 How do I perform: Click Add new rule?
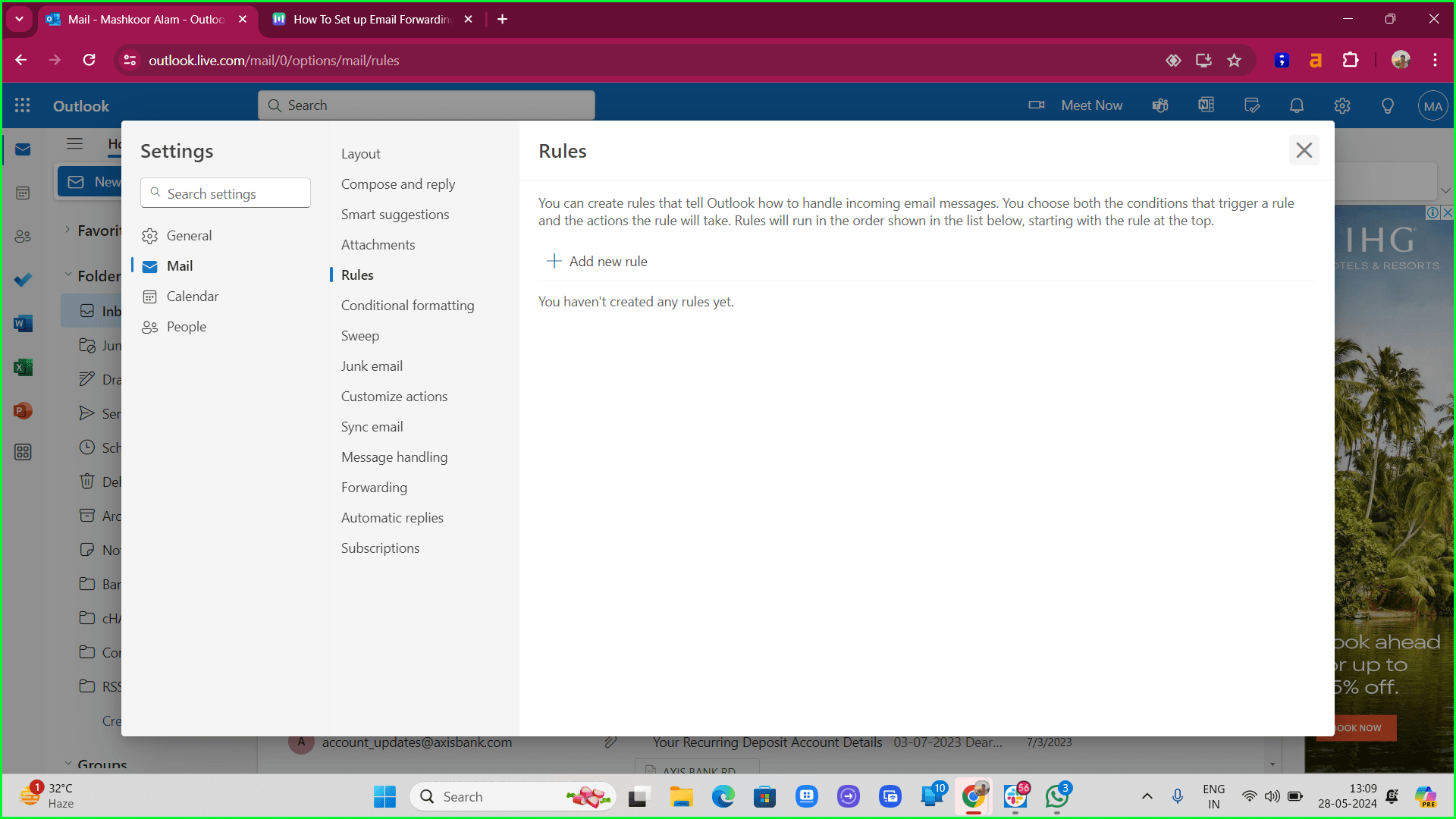tap(598, 262)
